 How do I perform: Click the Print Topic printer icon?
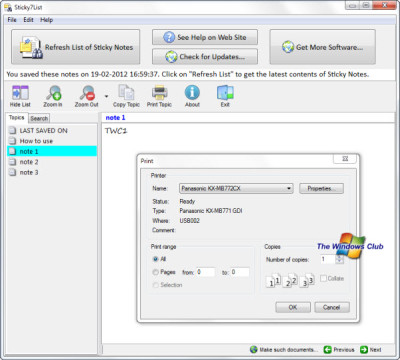159,93
